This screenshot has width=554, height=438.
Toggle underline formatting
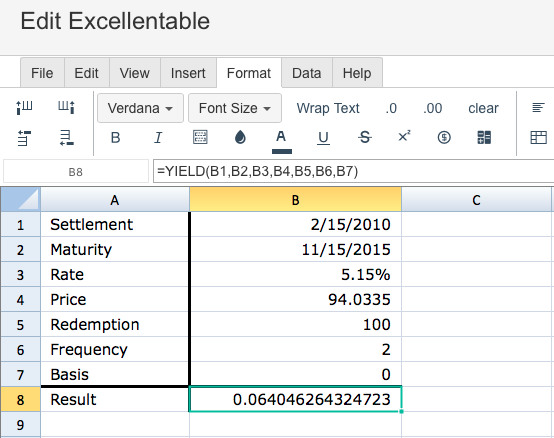[323, 138]
